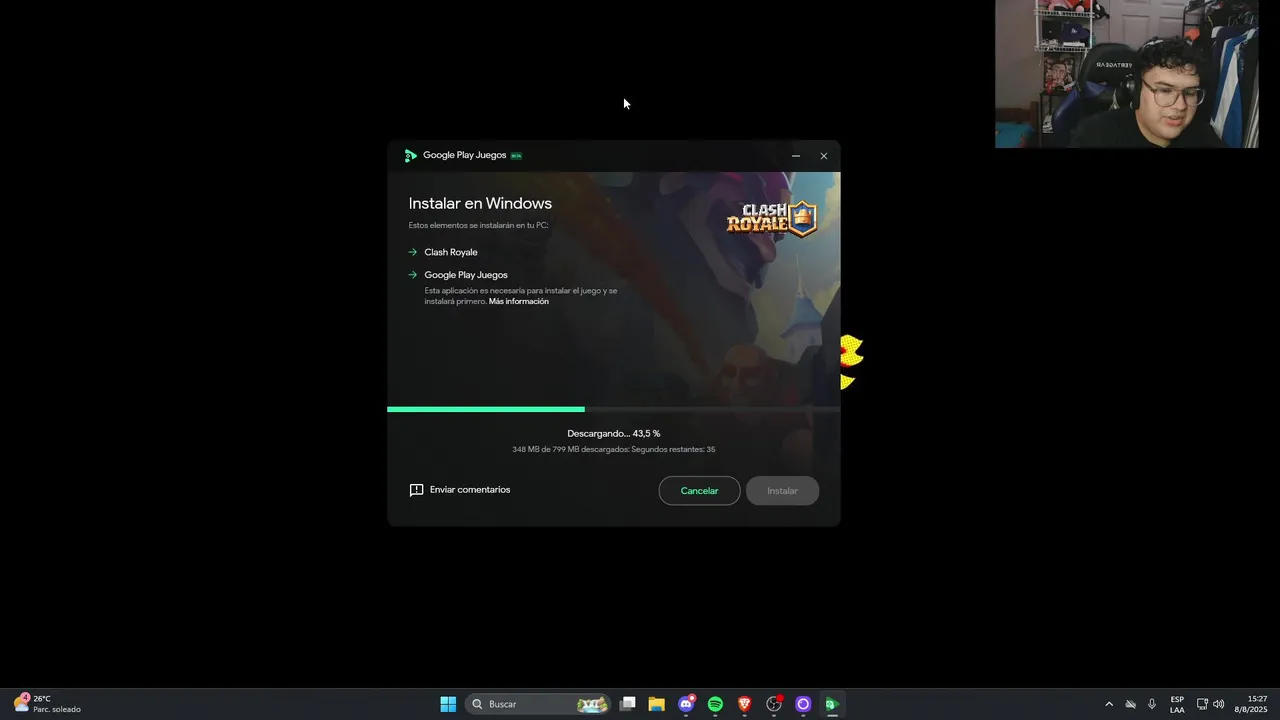
Task: Click the OneDrive cloud tray icon
Action: point(1131,704)
